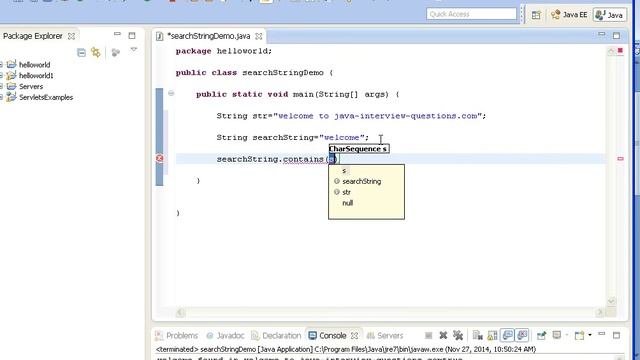Click the editor horizontal scrollbar right arrow
This screenshot has width=640, height=360.
coord(599,313)
